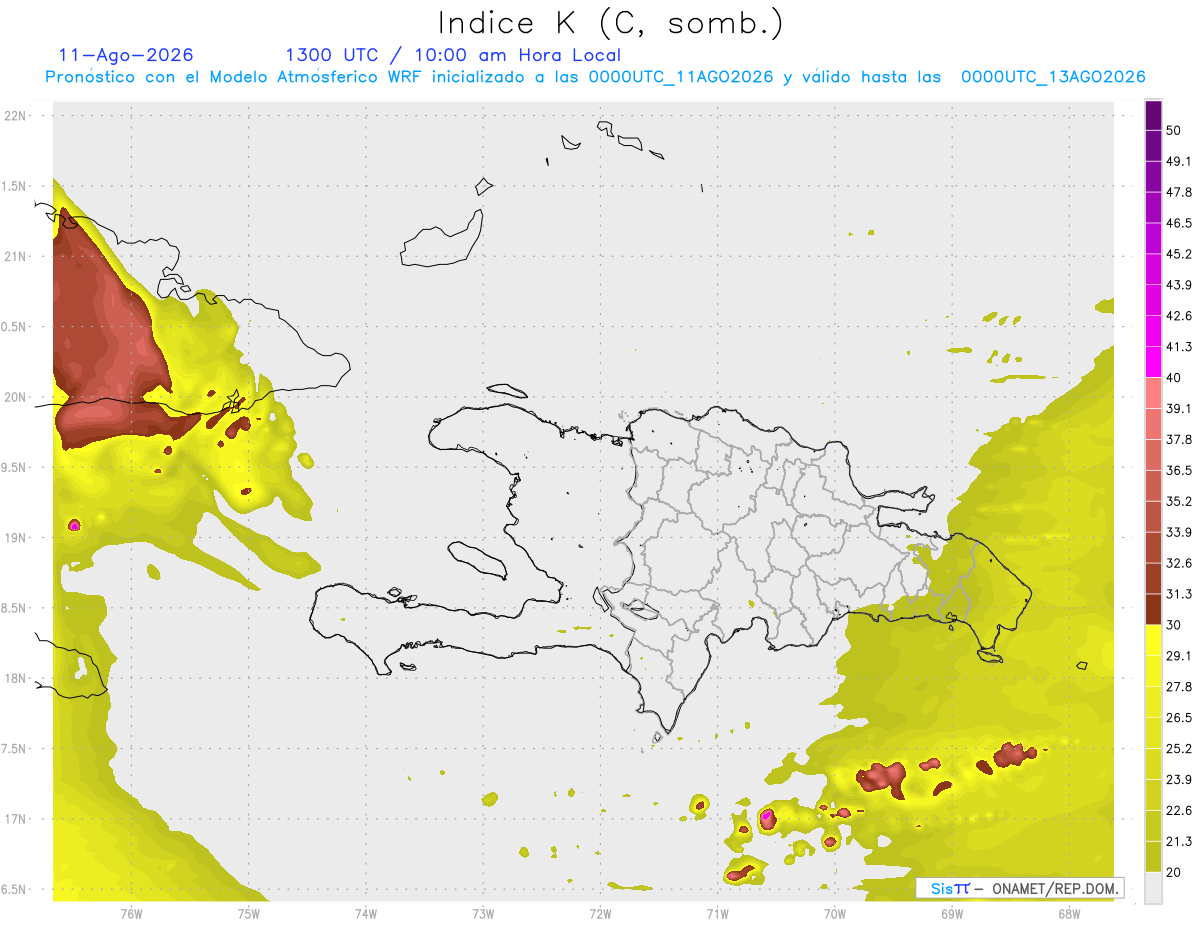Click the colorbar label "39.1"
The image size is (1200, 927).
1179,408
